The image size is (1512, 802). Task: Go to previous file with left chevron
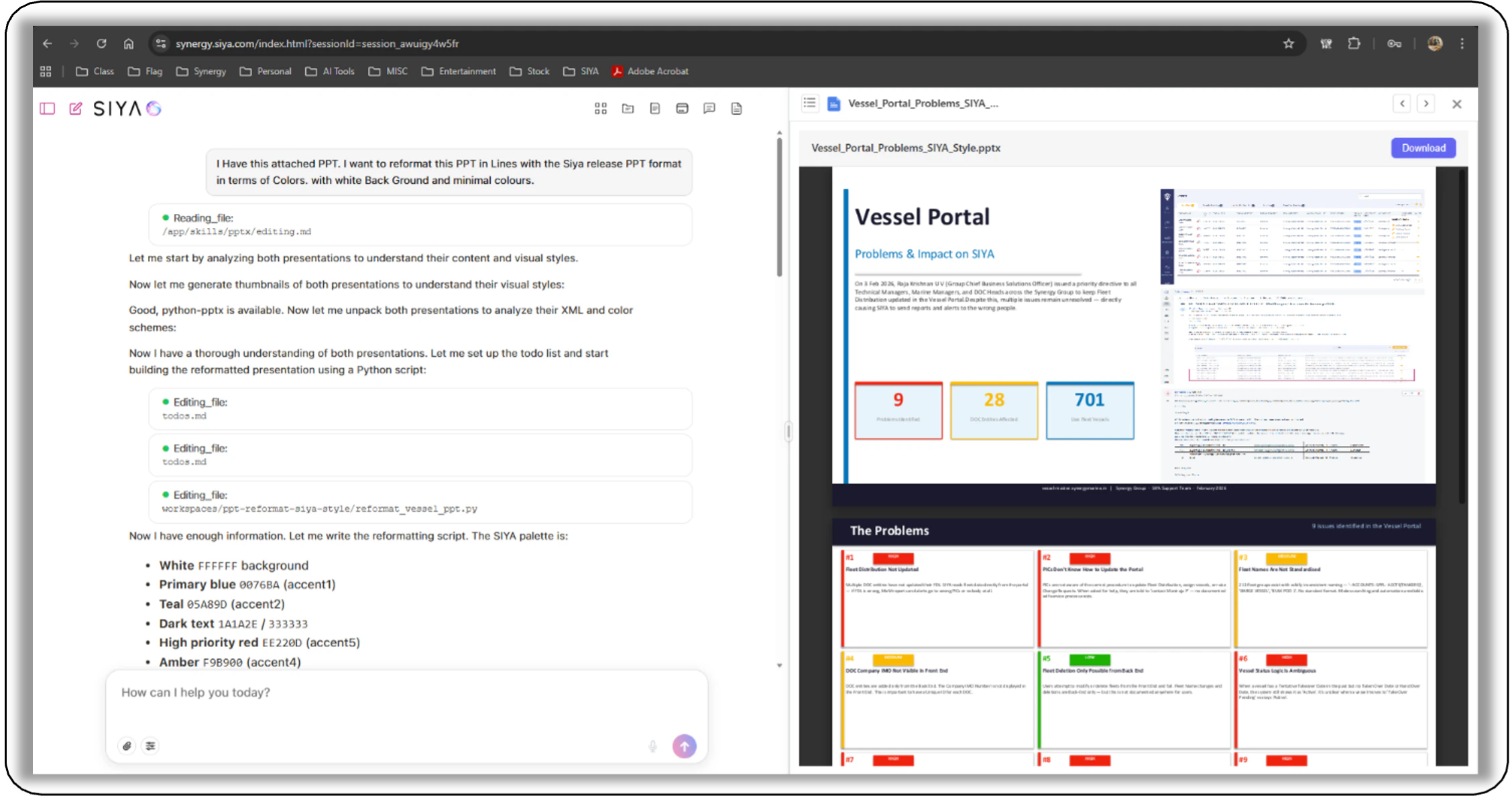(x=1401, y=104)
